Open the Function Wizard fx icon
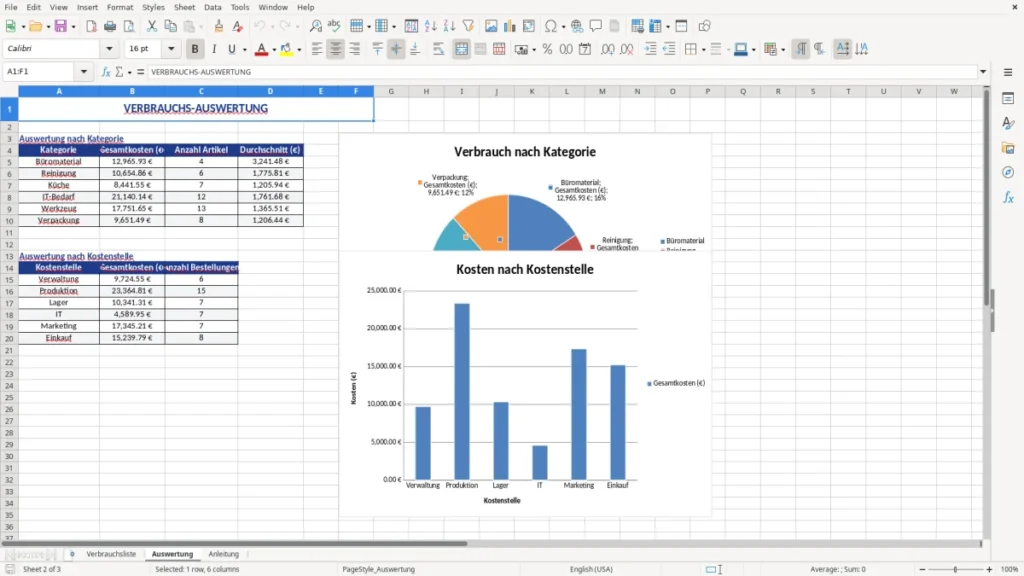This screenshot has height=576, width=1024. coord(106,72)
